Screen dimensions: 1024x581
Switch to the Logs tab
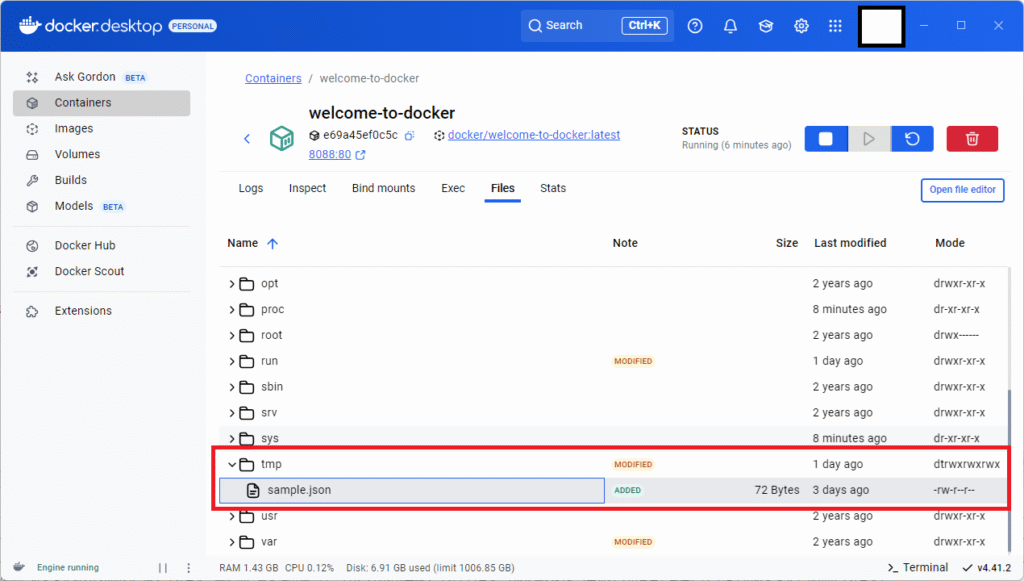(251, 188)
